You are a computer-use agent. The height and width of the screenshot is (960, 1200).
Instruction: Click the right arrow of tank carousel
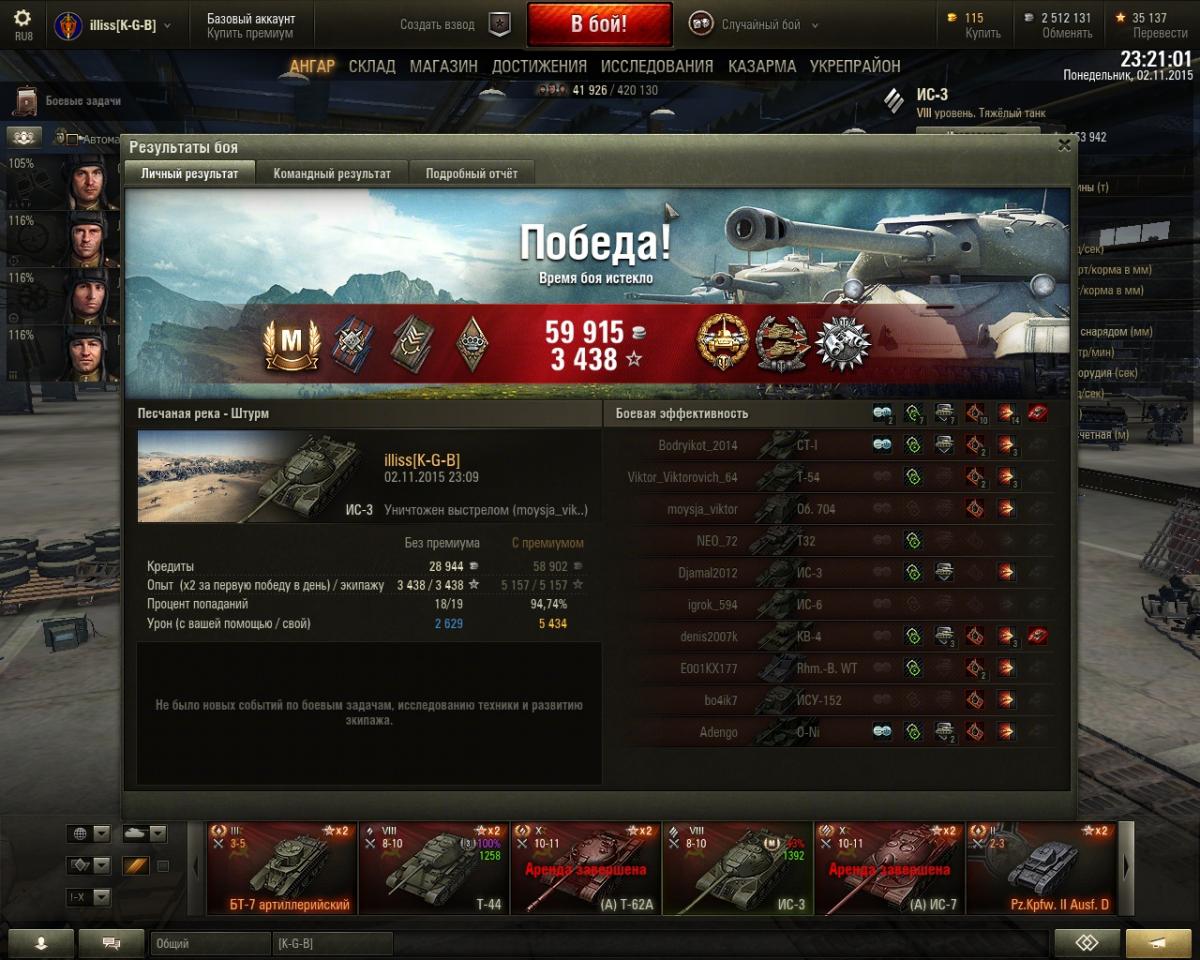(1128, 867)
